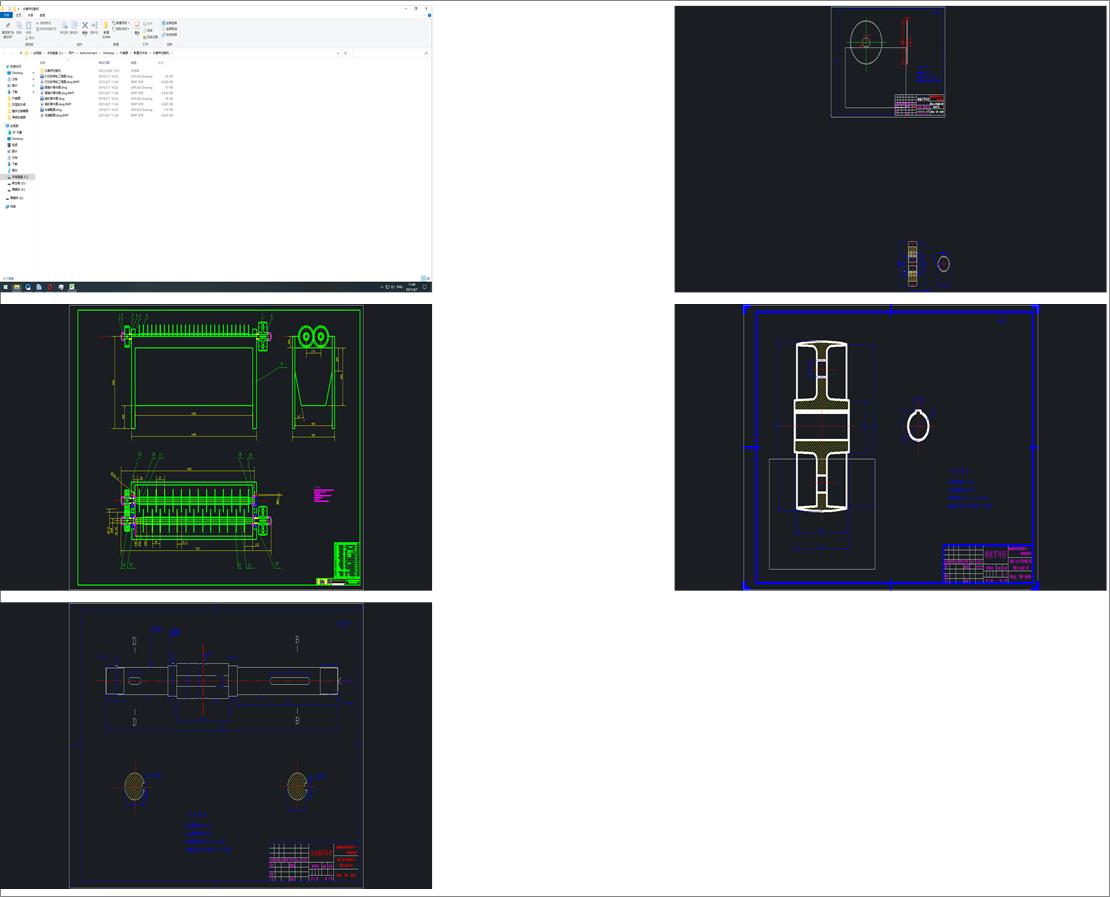Show hidden tray icons with the chevron

point(382,287)
